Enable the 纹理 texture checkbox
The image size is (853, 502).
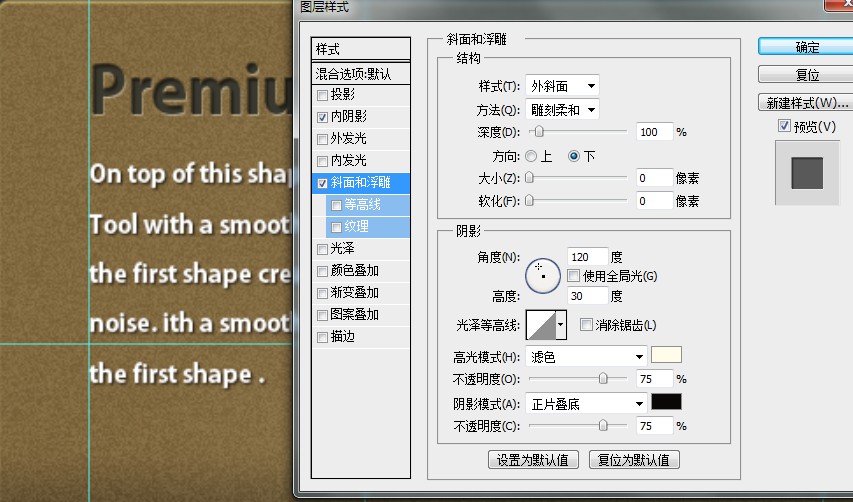click(336, 227)
